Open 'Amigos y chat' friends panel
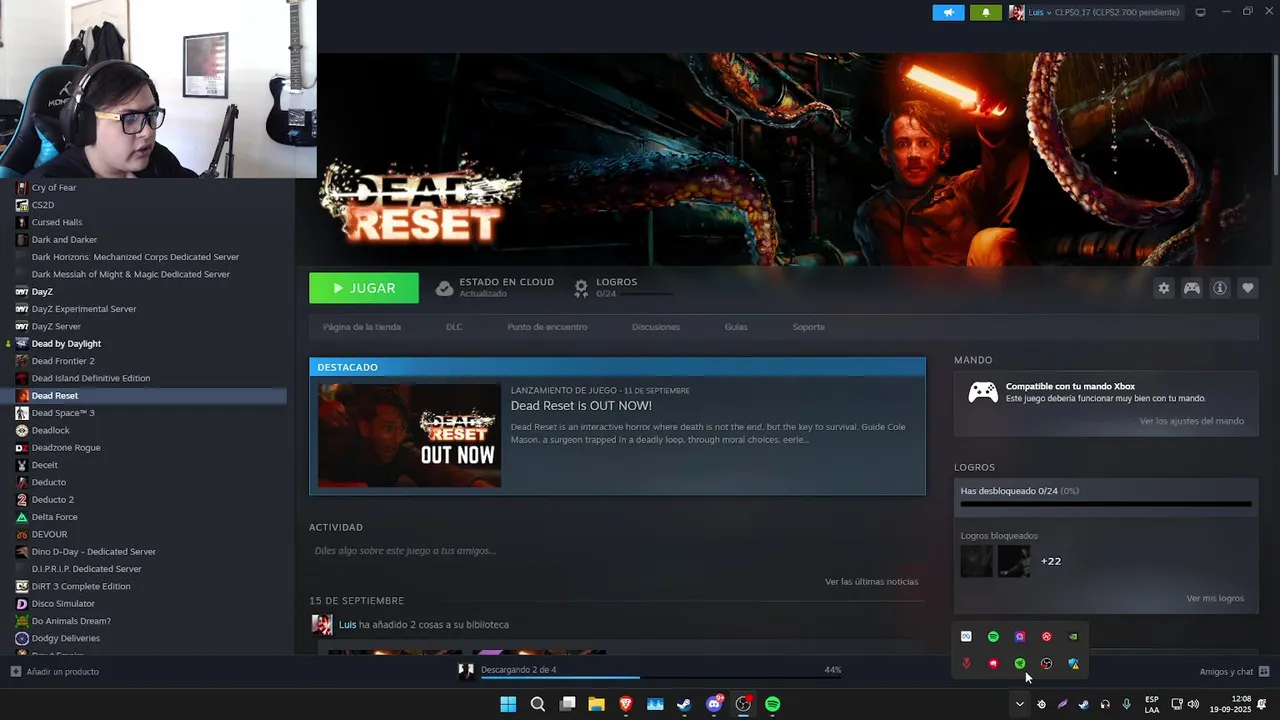 pyautogui.click(x=1234, y=671)
